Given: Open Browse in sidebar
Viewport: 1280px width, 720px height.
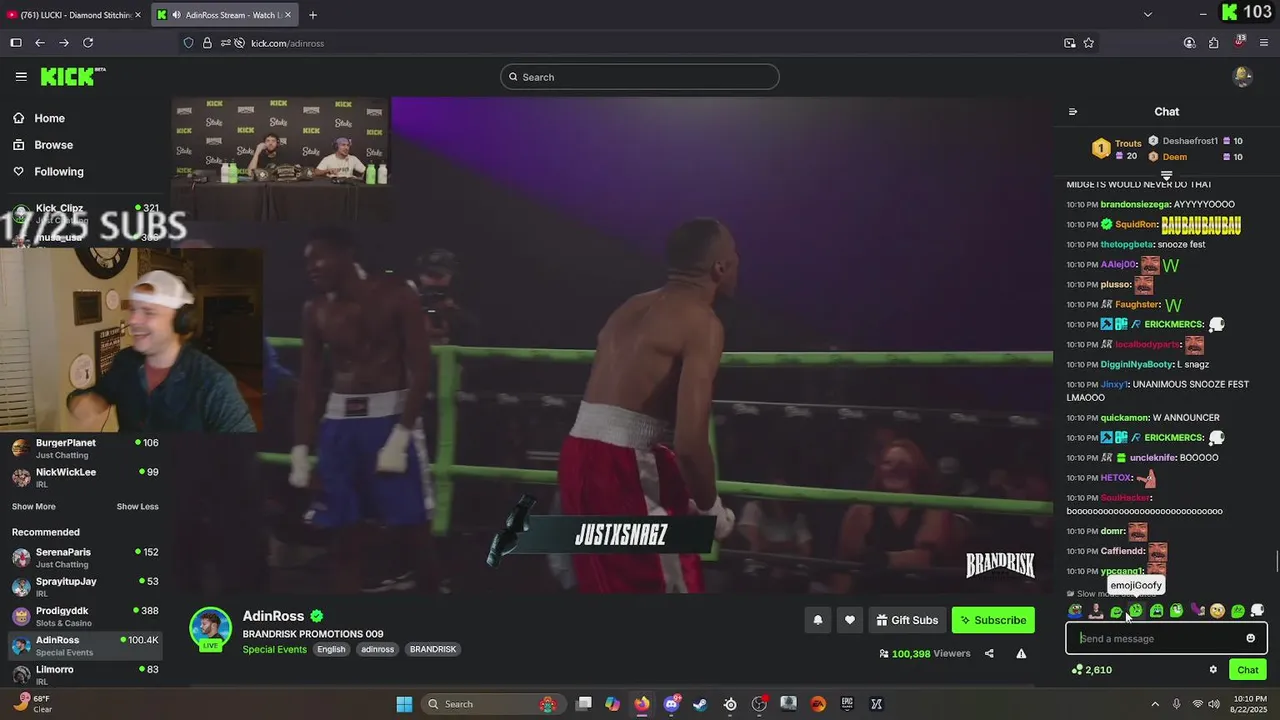Looking at the screenshot, I should click(42, 145).
